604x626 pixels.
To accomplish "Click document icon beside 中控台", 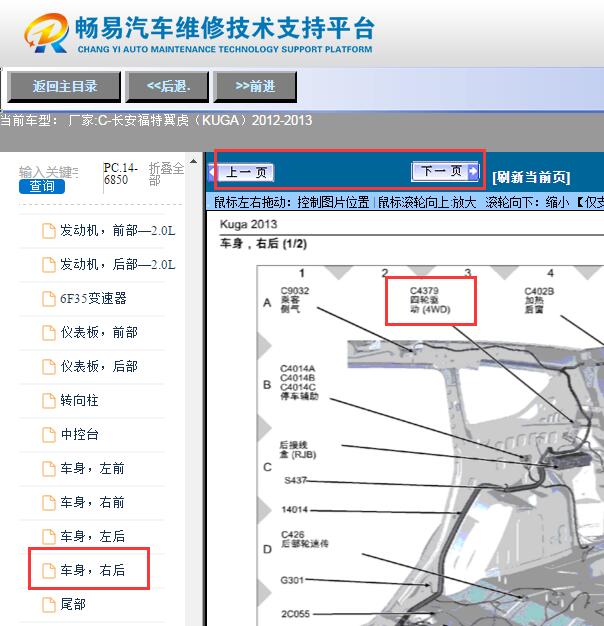I will pos(49,434).
